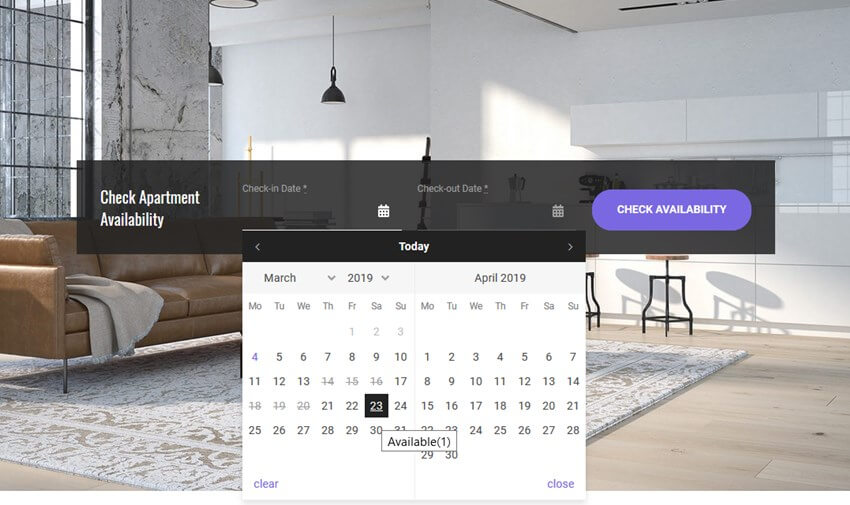
Task: Expand the March month dropdown
Action: click(x=299, y=278)
